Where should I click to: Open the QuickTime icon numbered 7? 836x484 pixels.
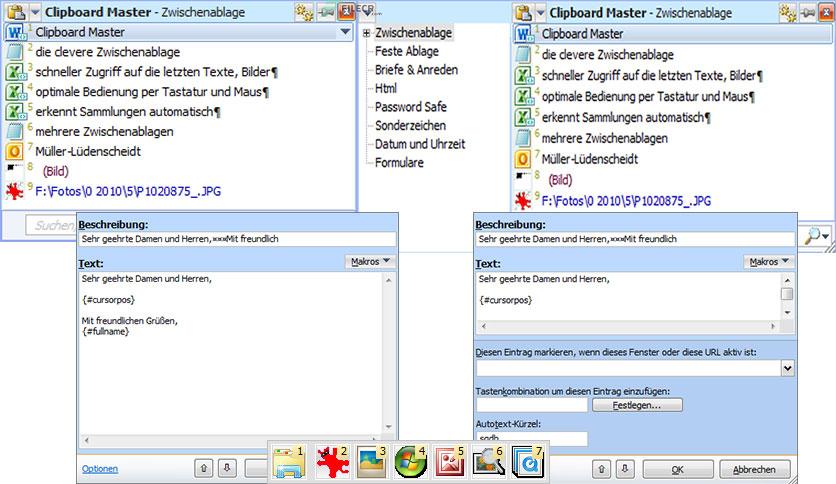[527, 462]
